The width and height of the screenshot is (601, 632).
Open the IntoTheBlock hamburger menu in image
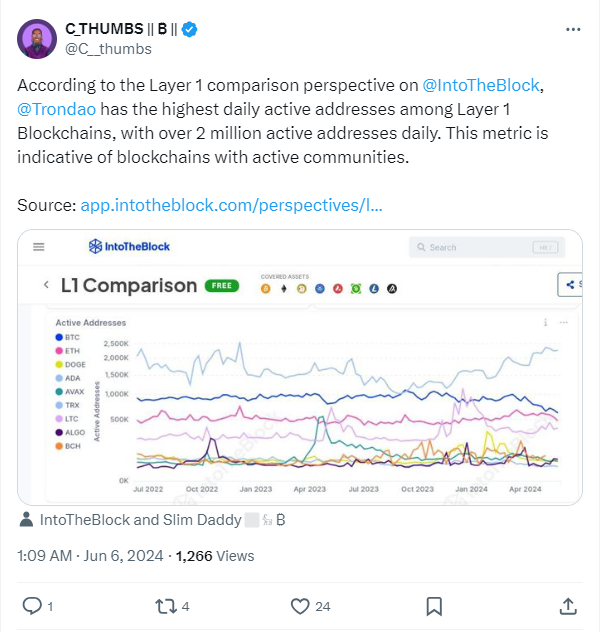[x=39, y=247]
